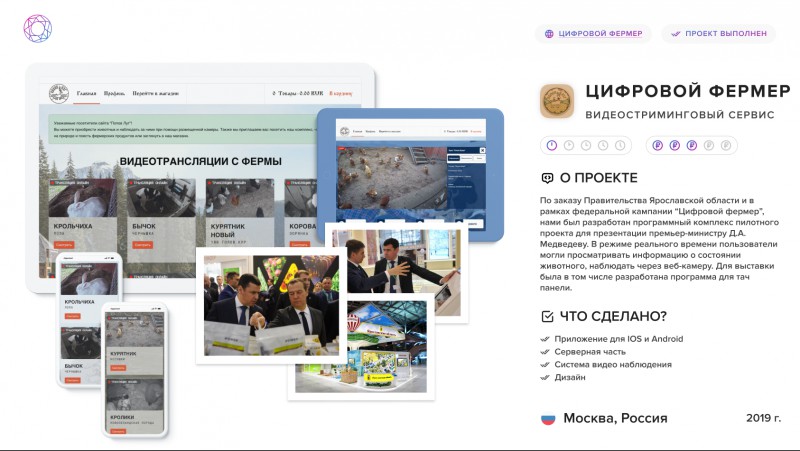Click the checkbox icon beside ЧТО СДЕЛАНО?
The image size is (800, 451).
click(x=547, y=316)
